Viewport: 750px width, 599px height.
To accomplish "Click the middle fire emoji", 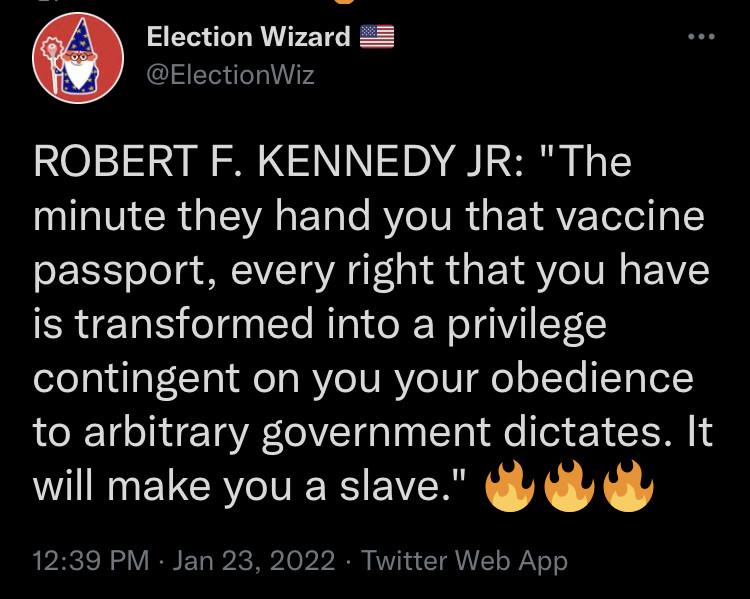I will coord(569,489).
